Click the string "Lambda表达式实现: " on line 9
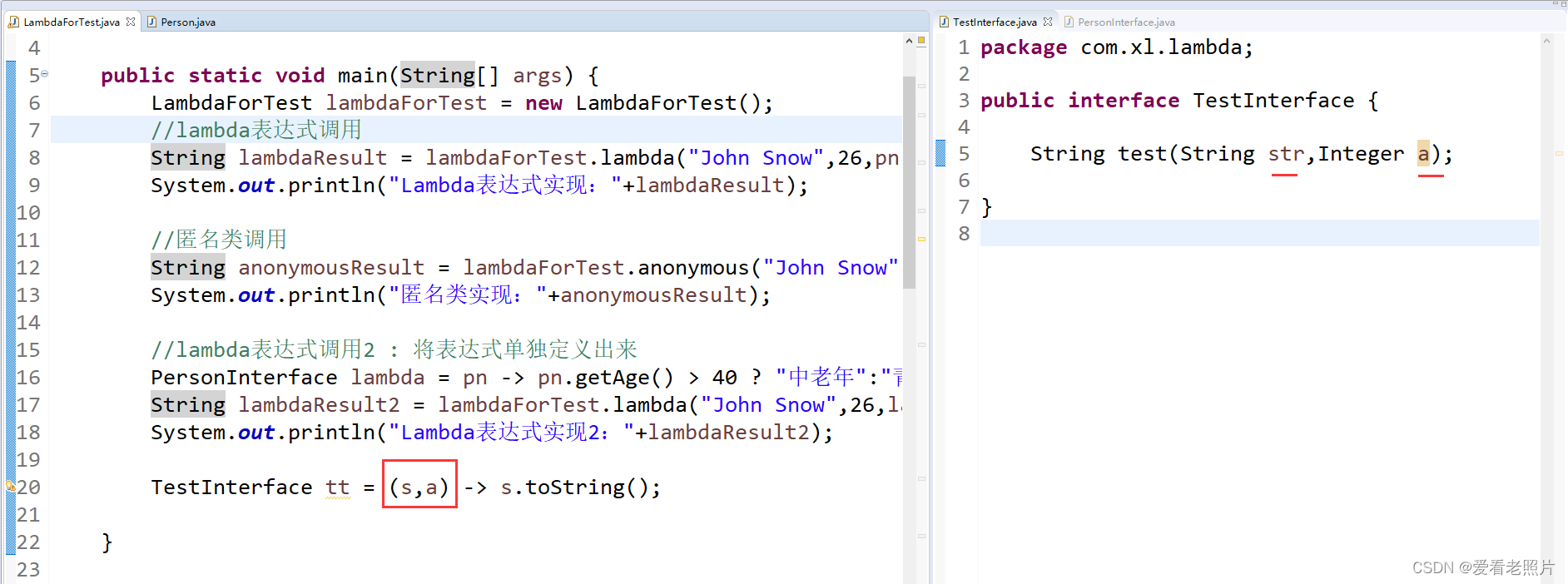Screen dimensions: 1568x584 506,186
